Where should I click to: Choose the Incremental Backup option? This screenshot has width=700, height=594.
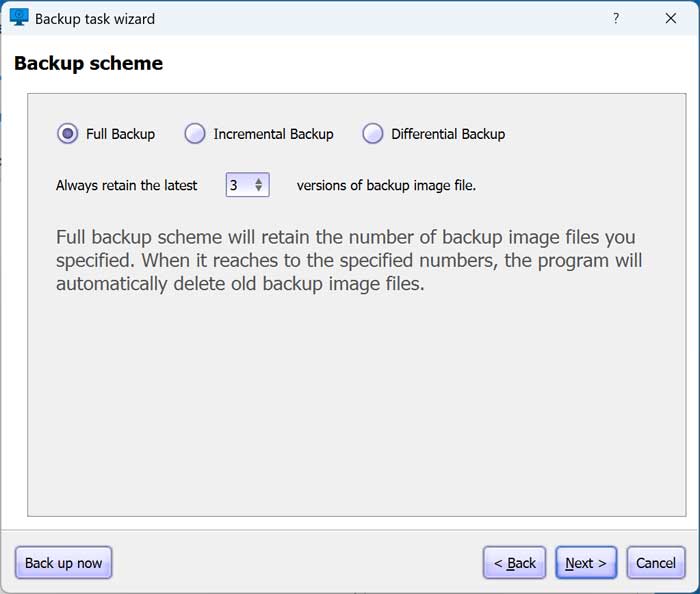(195, 134)
